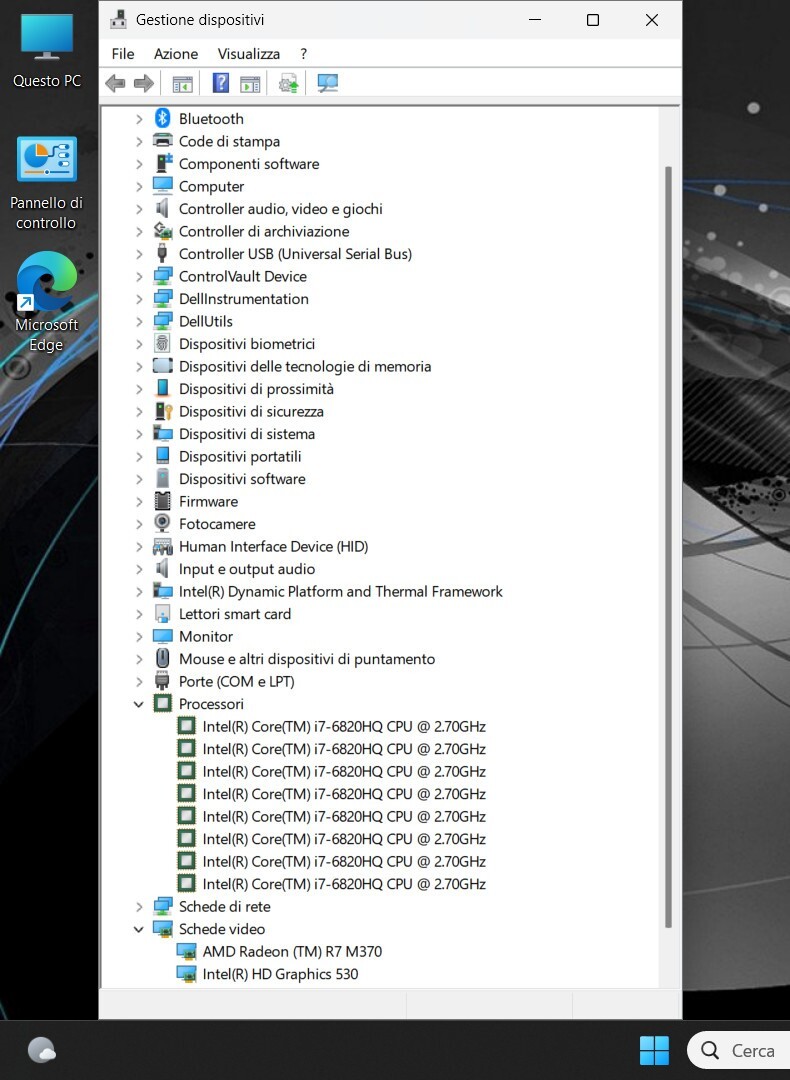Click the AMD Radeon R7 M370 icon

(x=186, y=952)
